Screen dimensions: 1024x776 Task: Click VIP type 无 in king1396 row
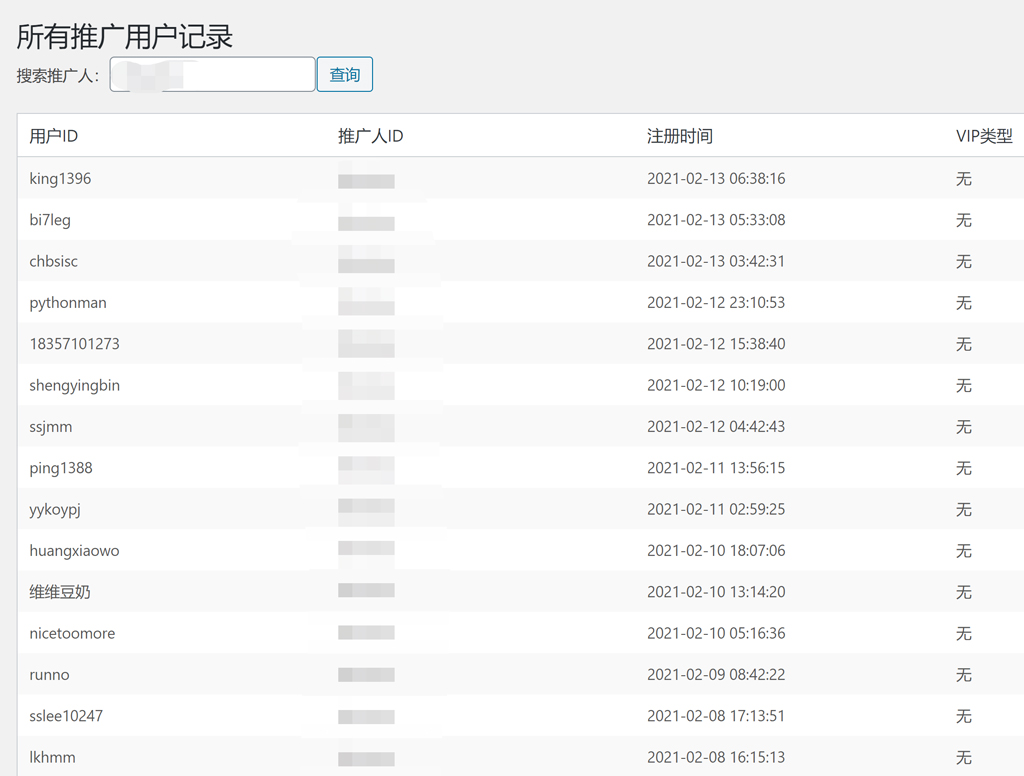(x=964, y=179)
